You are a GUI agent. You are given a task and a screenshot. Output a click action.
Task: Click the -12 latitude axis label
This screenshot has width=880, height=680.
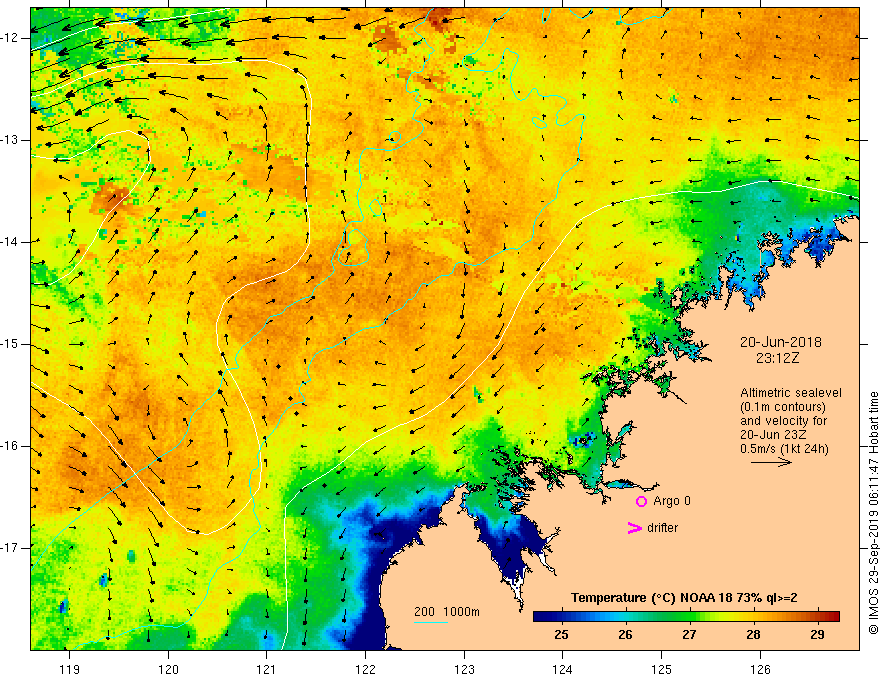[x=11, y=38]
